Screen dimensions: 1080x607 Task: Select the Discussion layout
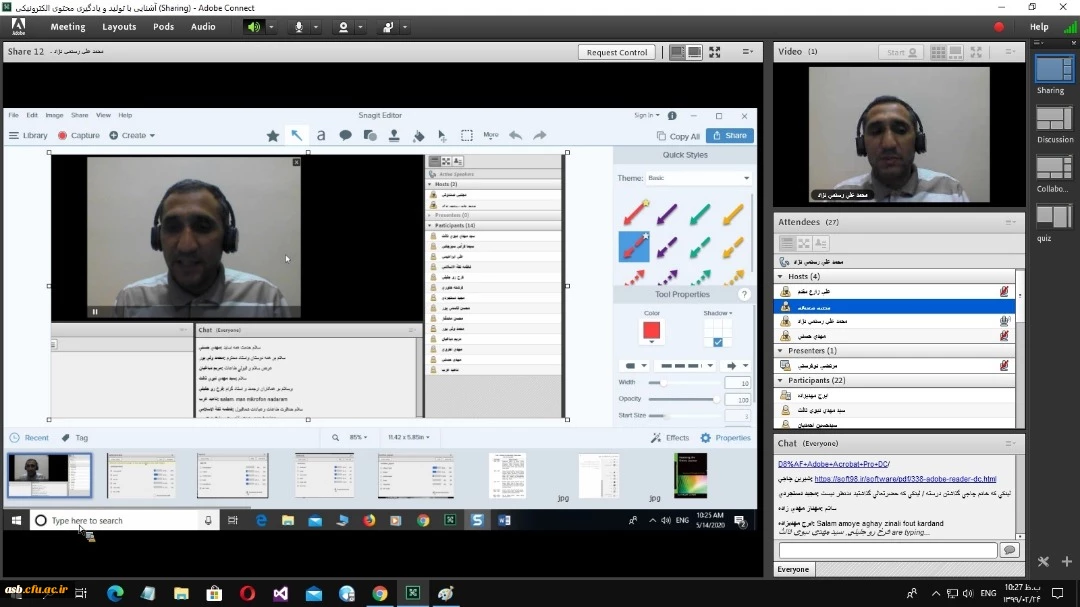click(1053, 118)
